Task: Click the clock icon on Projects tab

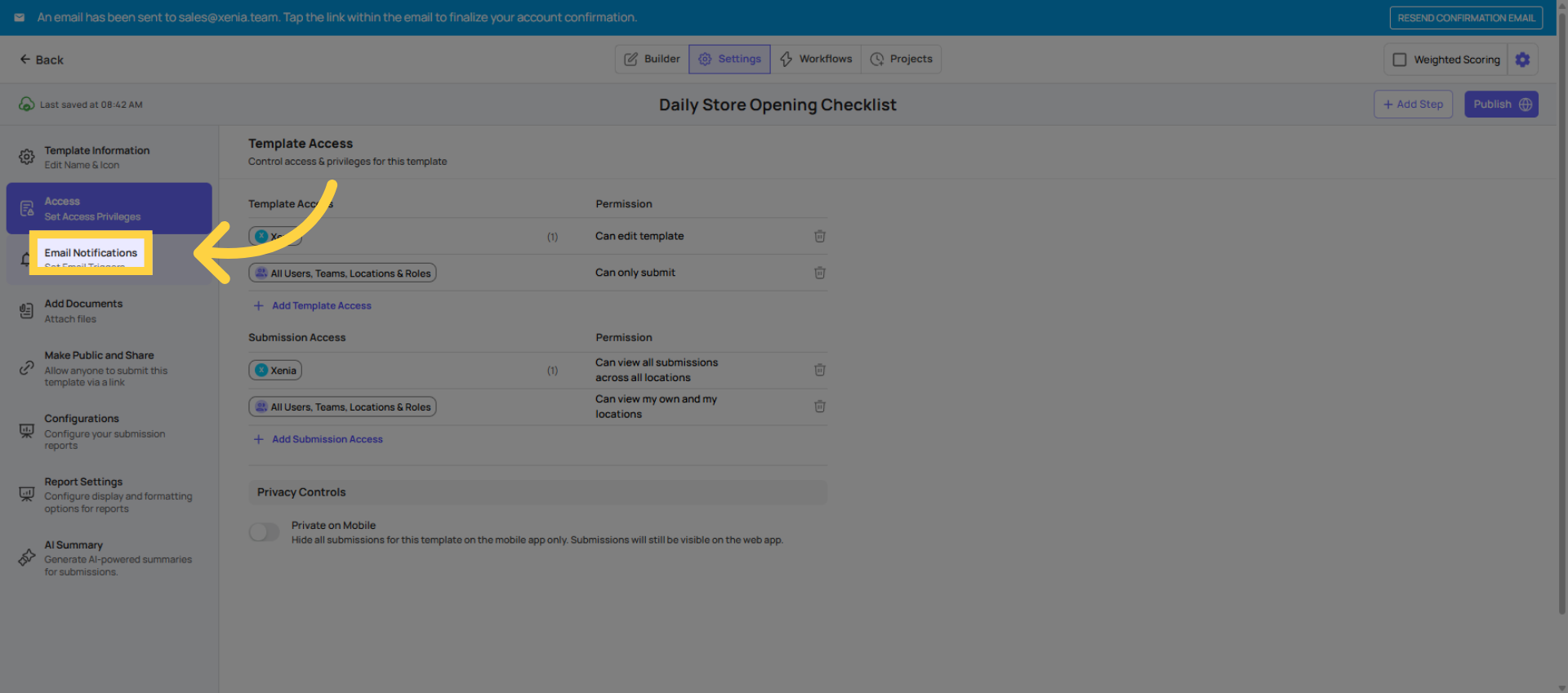Action: [877, 59]
